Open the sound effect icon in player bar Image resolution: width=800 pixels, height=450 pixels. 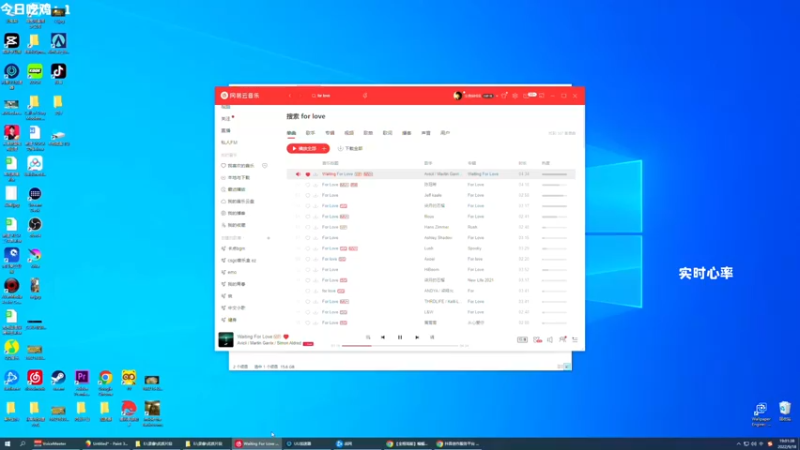pos(537,339)
